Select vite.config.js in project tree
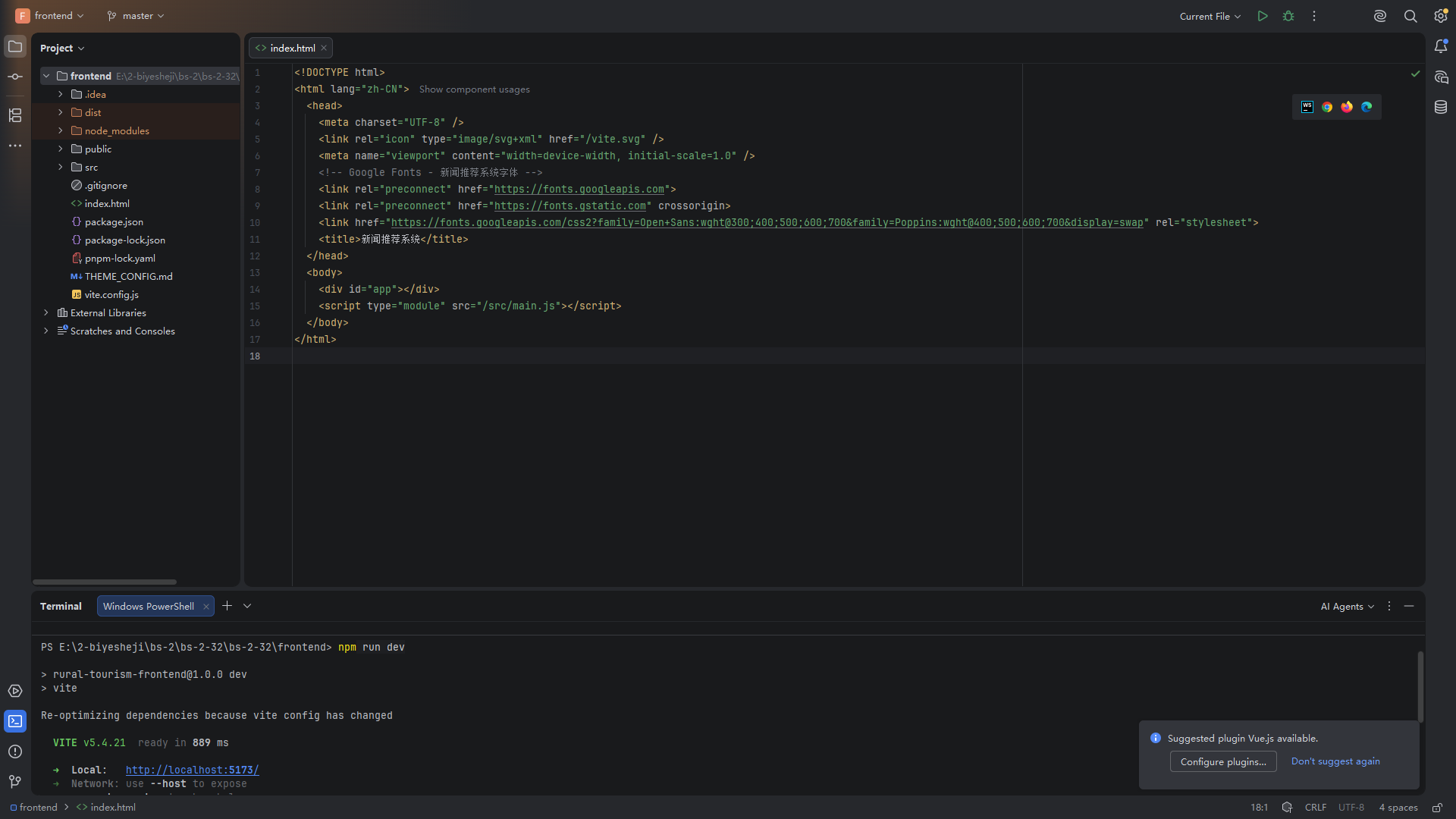 pos(111,294)
